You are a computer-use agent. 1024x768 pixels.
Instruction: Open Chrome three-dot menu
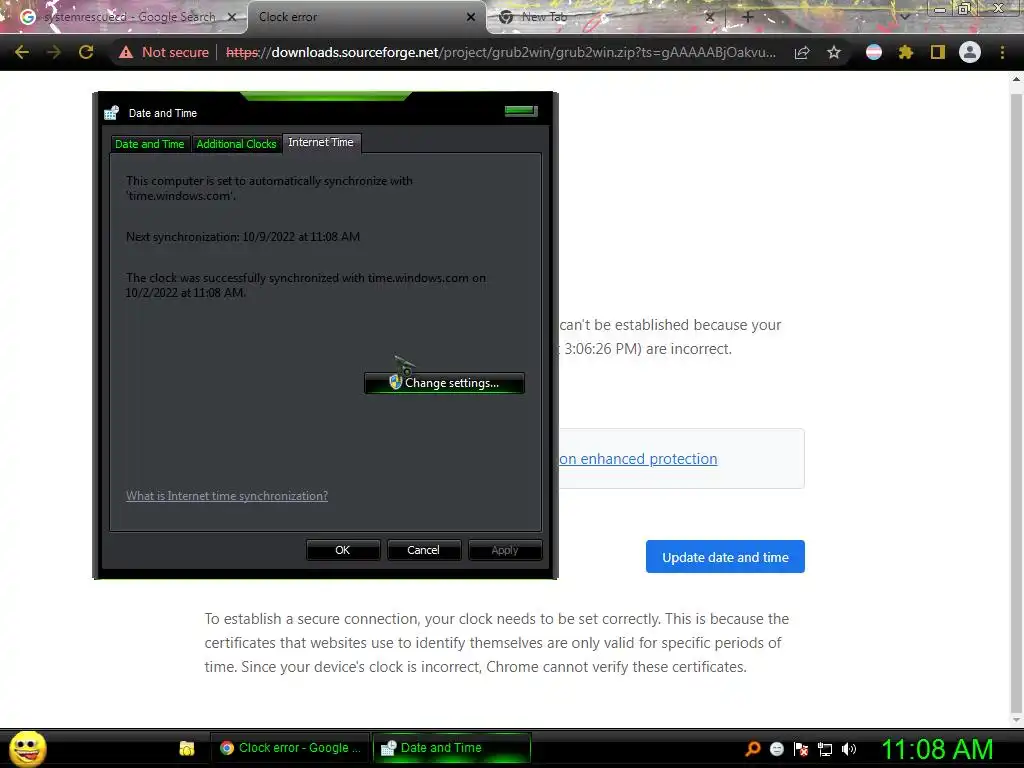point(1002,52)
